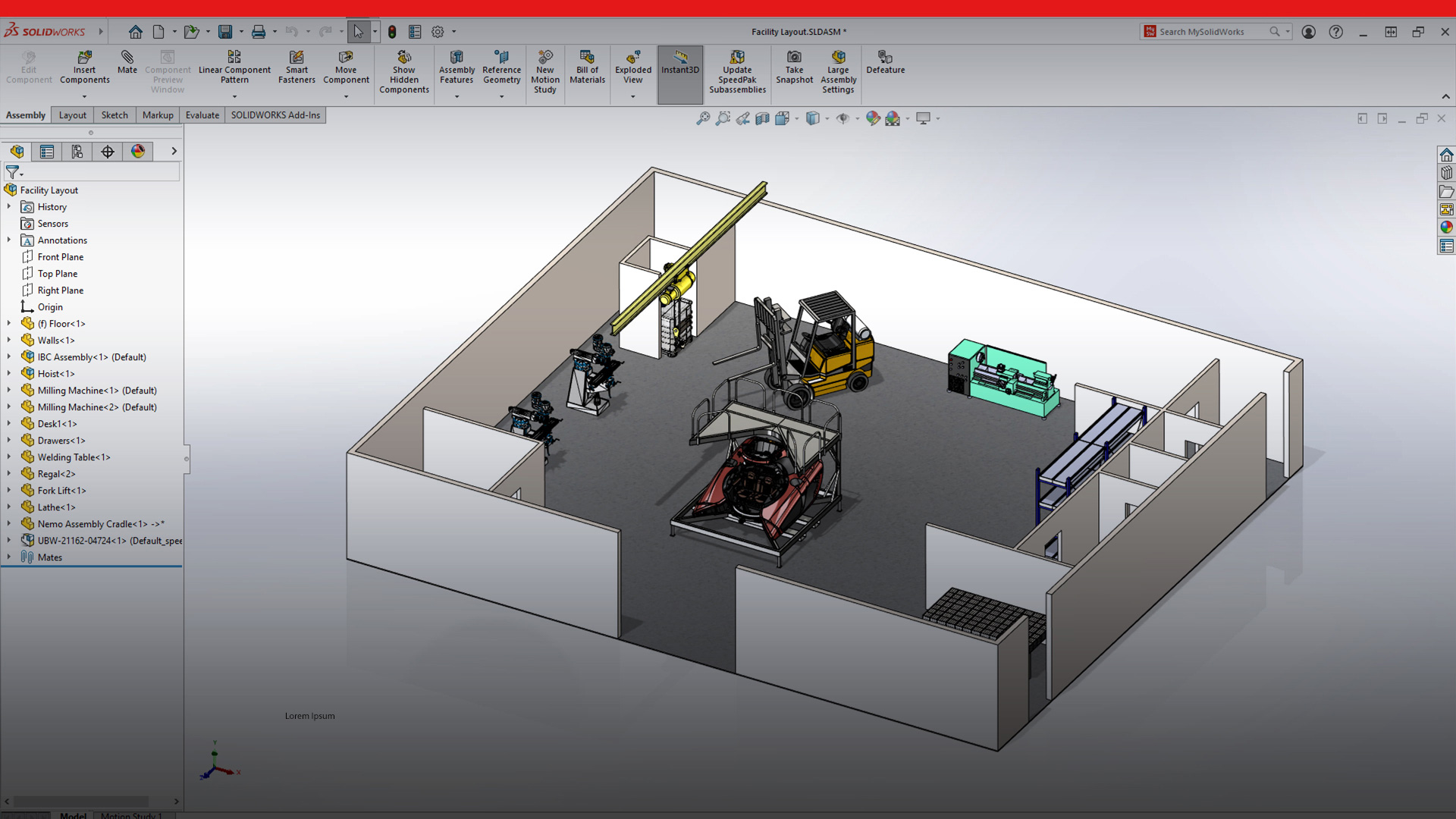This screenshot has width=1456, height=819.
Task: Click Take Snapshot tool
Action: [794, 67]
